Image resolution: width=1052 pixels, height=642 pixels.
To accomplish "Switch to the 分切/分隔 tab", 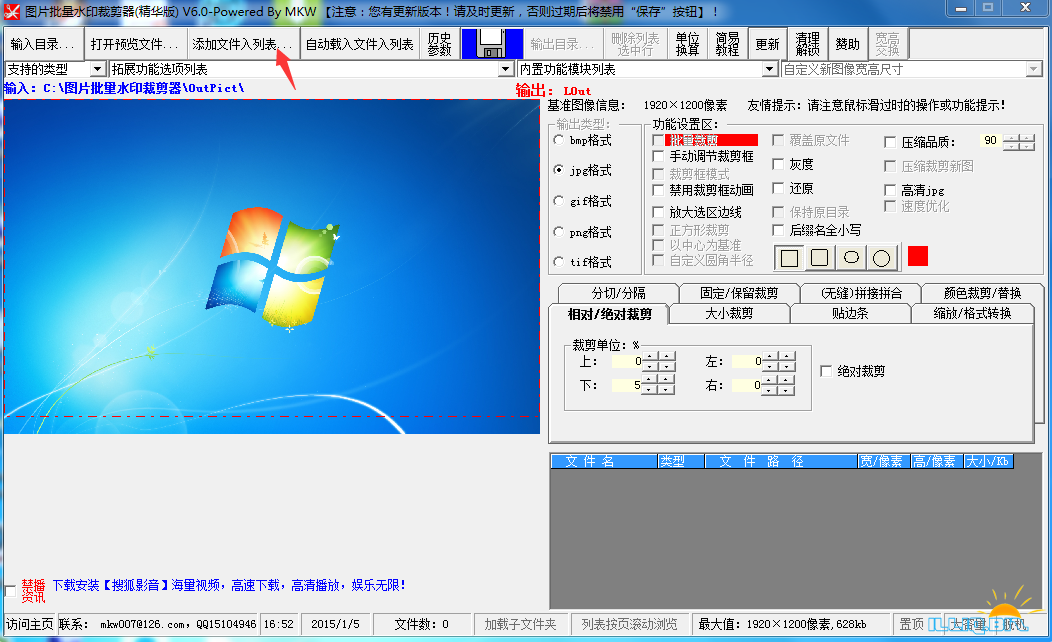I will (x=618, y=293).
